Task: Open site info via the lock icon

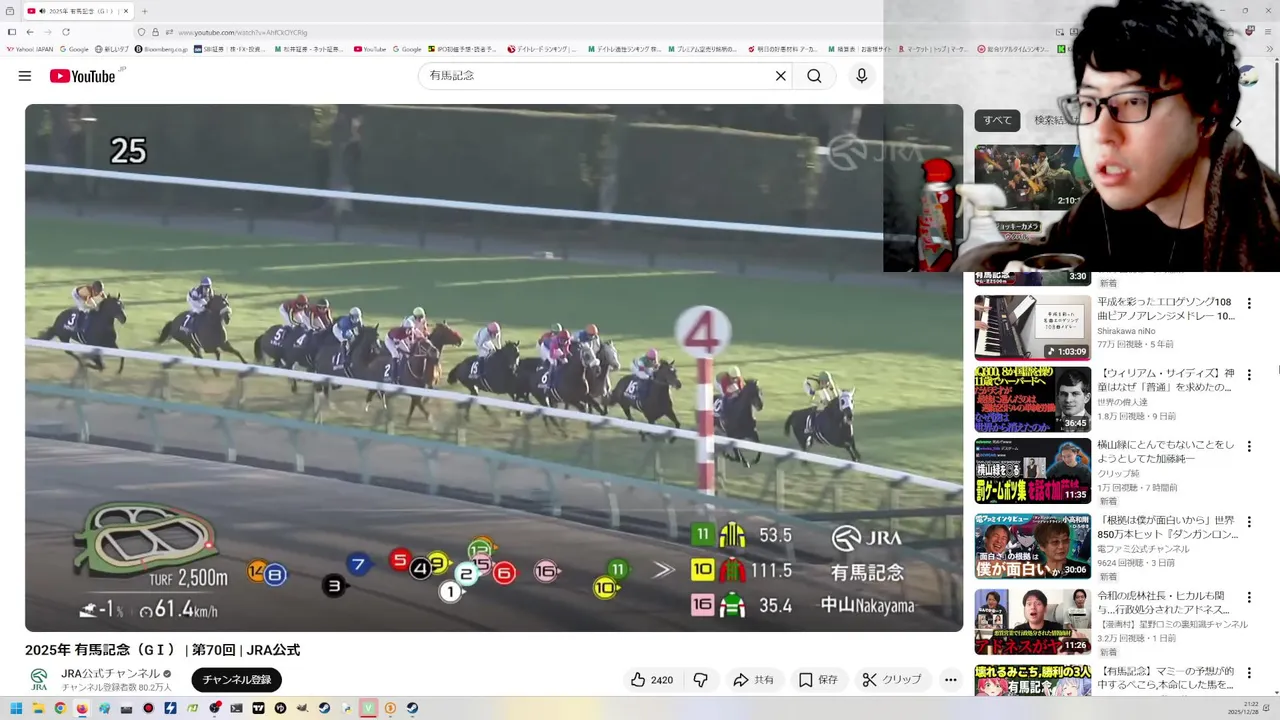Action: click(x=155, y=32)
